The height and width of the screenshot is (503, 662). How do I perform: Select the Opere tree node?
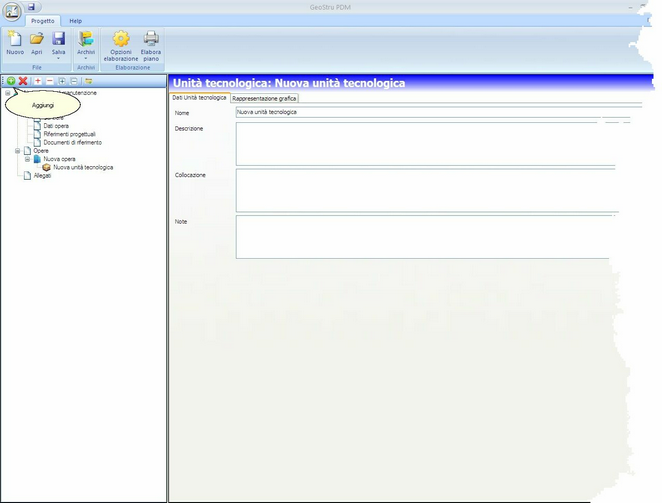click(41, 151)
